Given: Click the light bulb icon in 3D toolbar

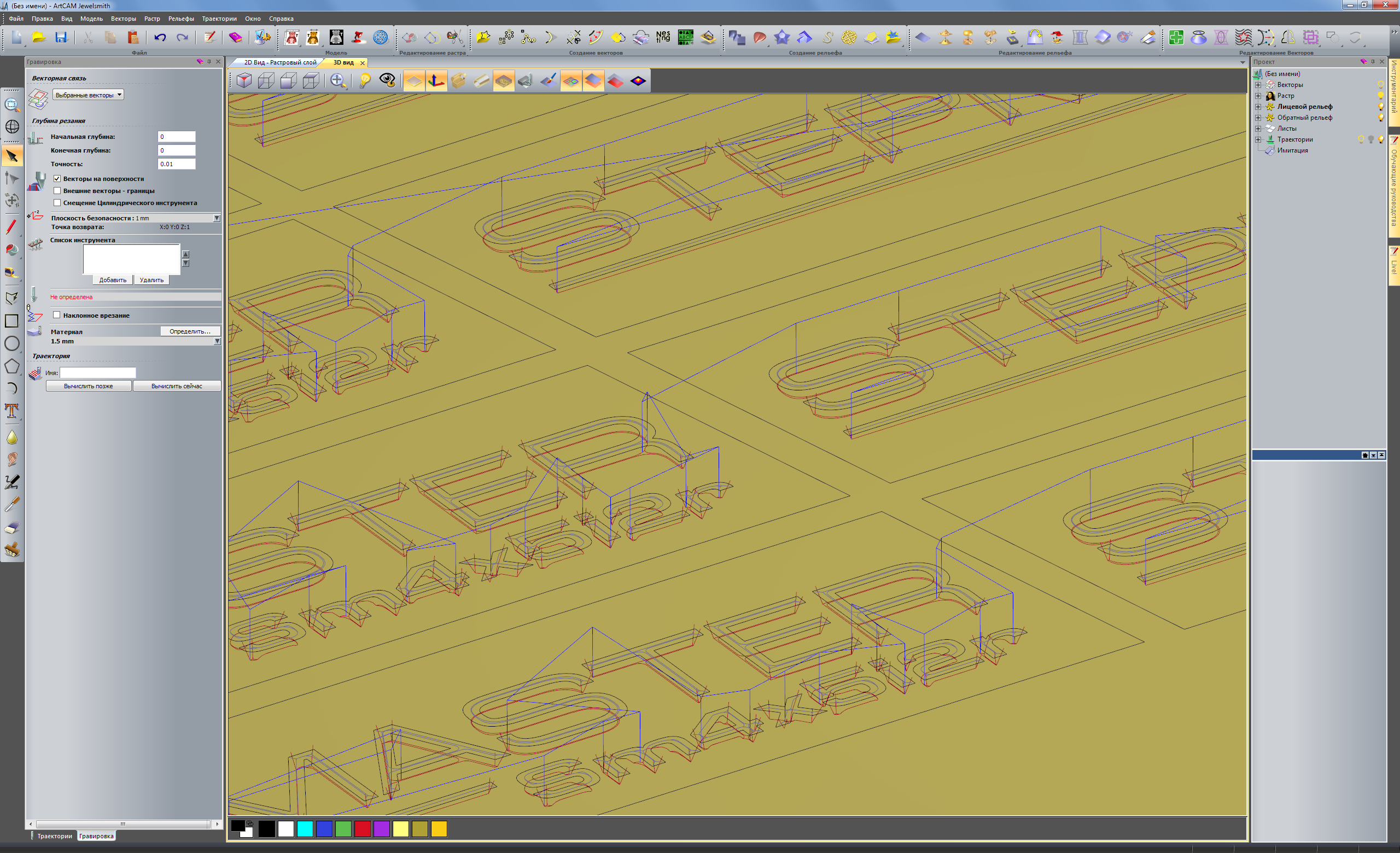Looking at the screenshot, I should tap(365, 80).
